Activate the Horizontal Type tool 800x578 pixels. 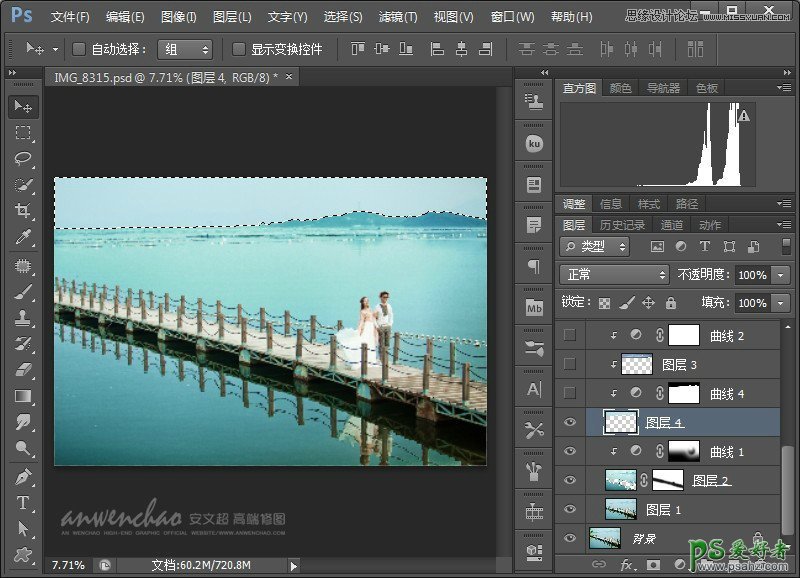23,502
